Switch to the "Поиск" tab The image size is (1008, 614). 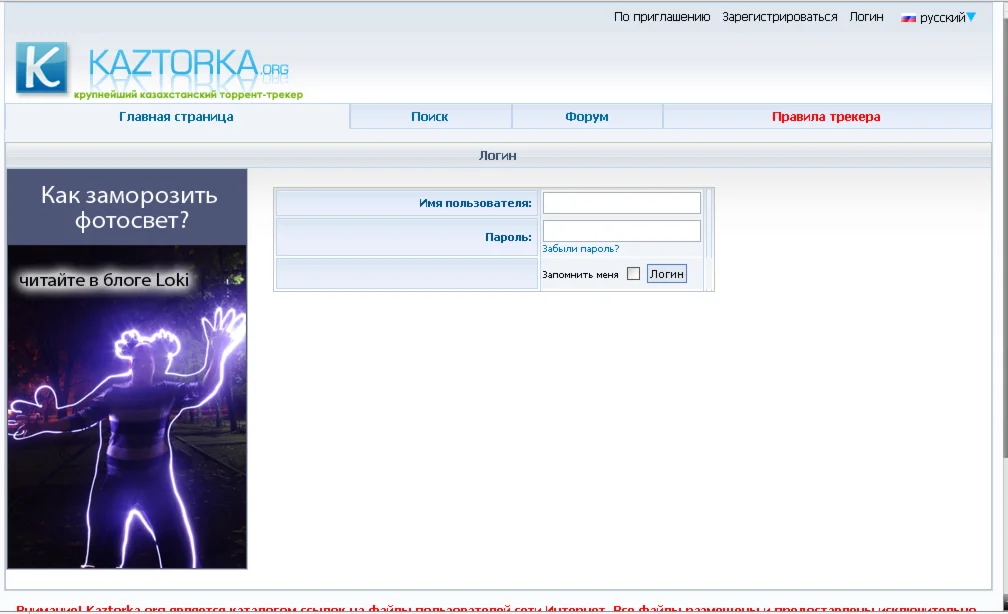pos(430,116)
